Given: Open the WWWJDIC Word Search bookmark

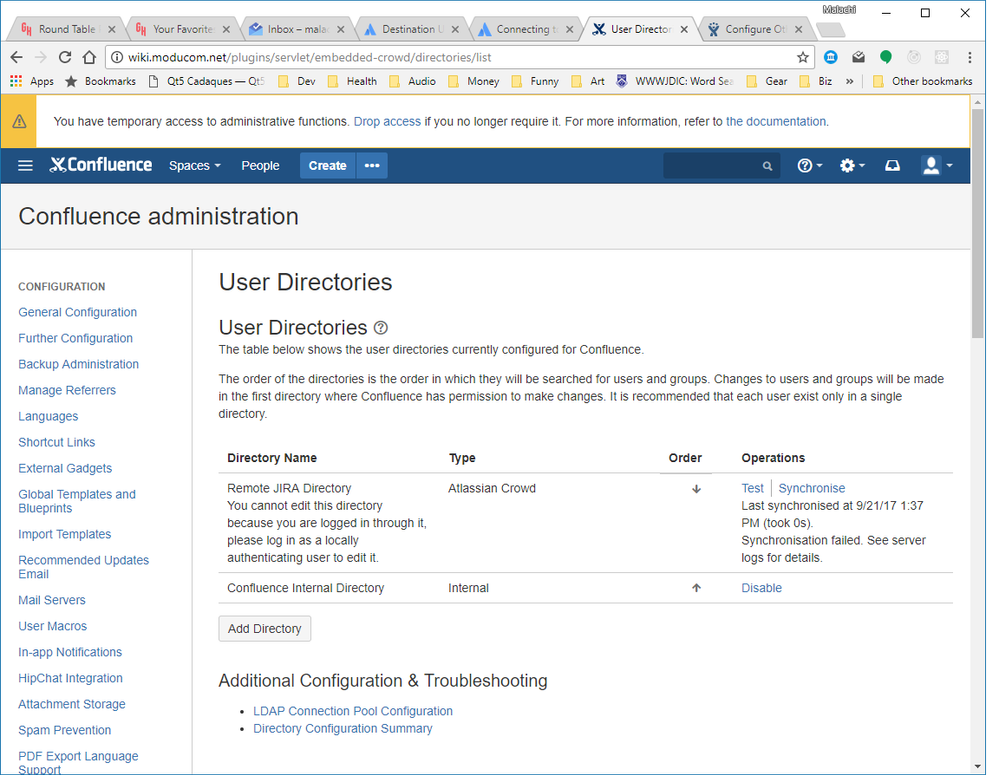Looking at the screenshot, I should [675, 82].
